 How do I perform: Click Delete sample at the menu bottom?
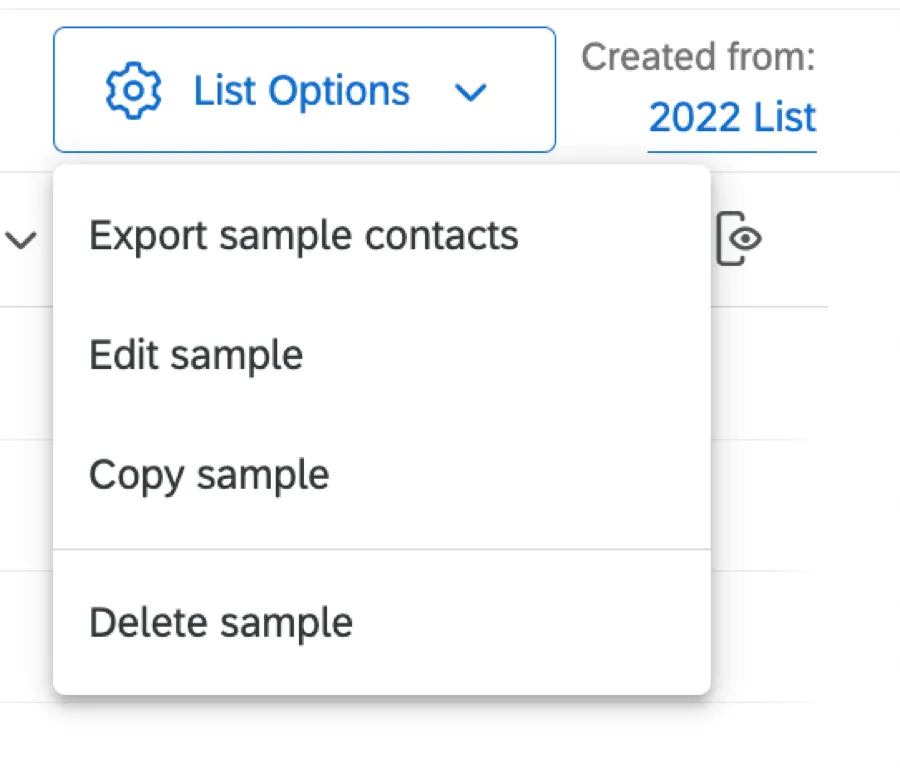(x=221, y=622)
